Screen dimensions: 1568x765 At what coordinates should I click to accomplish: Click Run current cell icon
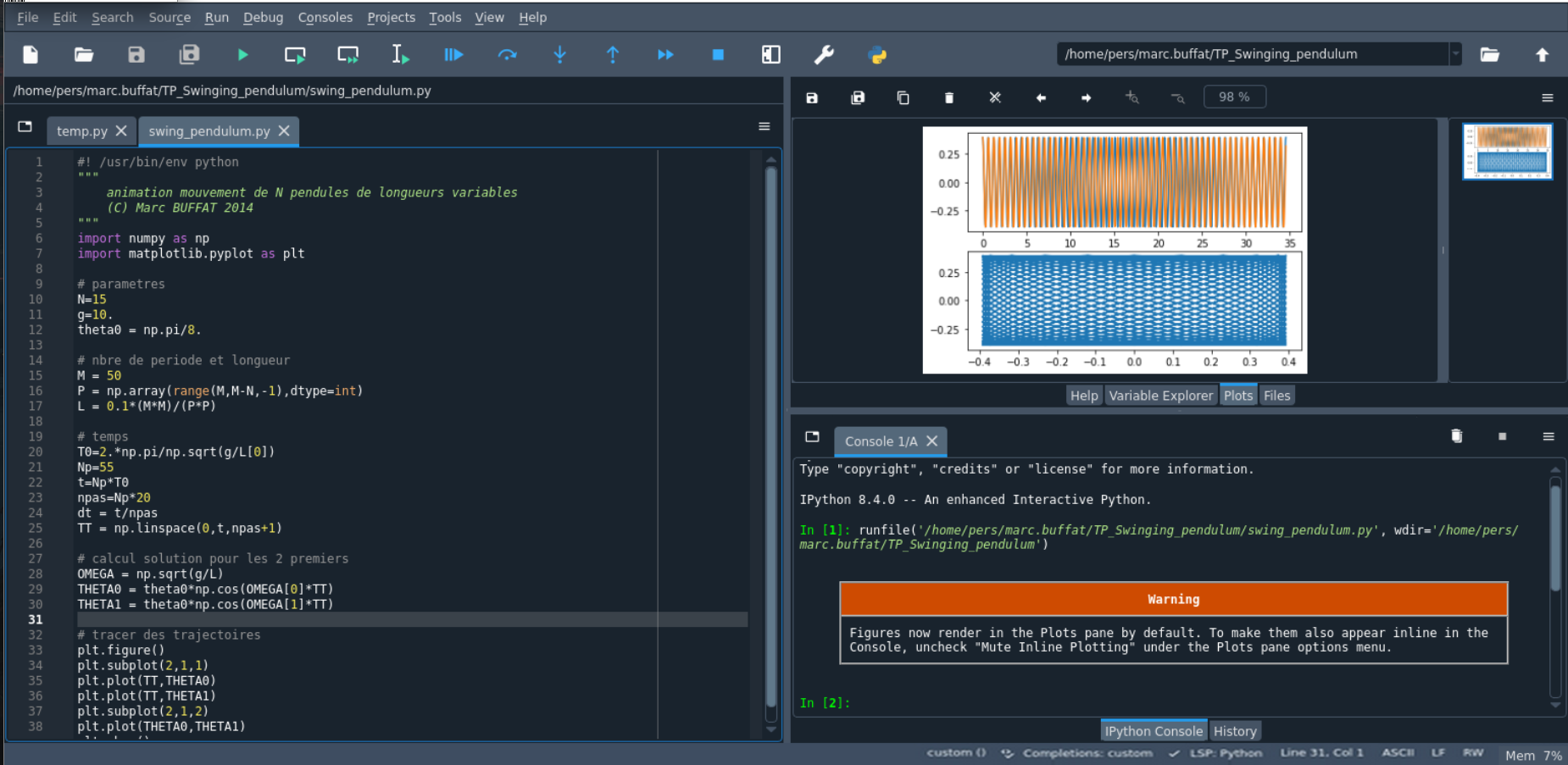click(295, 55)
